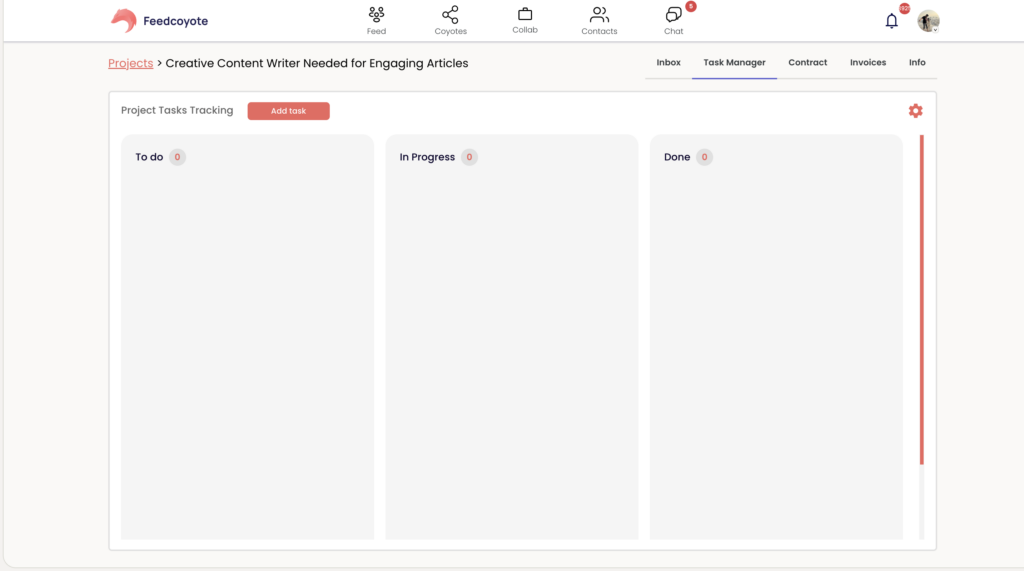This screenshot has height=571, width=1024.
Task: Open the Coyotes network icon
Action: [450, 15]
